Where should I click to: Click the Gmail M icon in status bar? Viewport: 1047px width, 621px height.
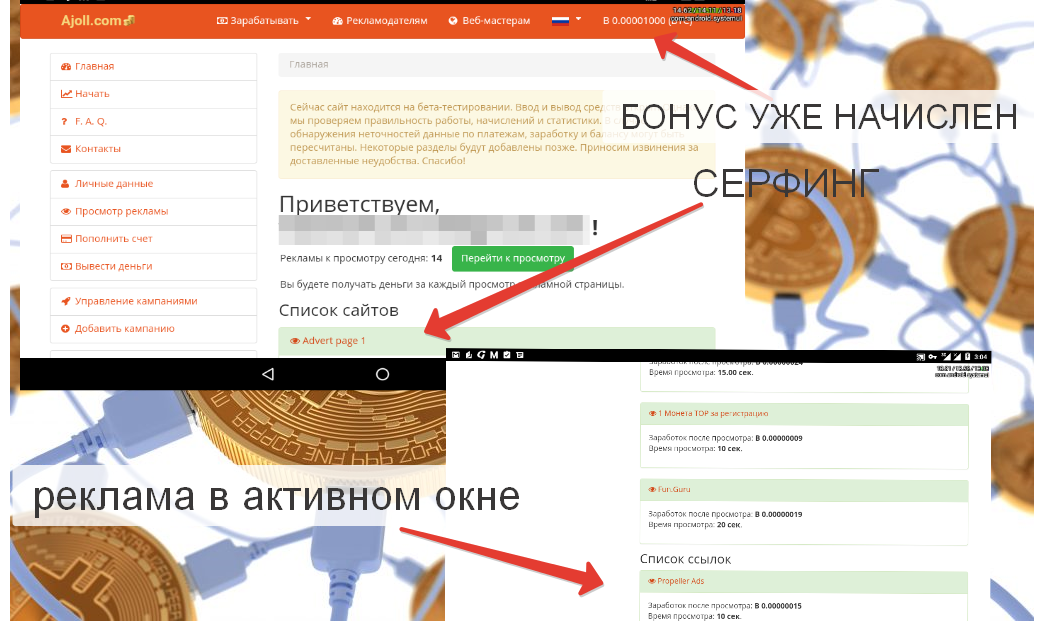pos(494,355)
